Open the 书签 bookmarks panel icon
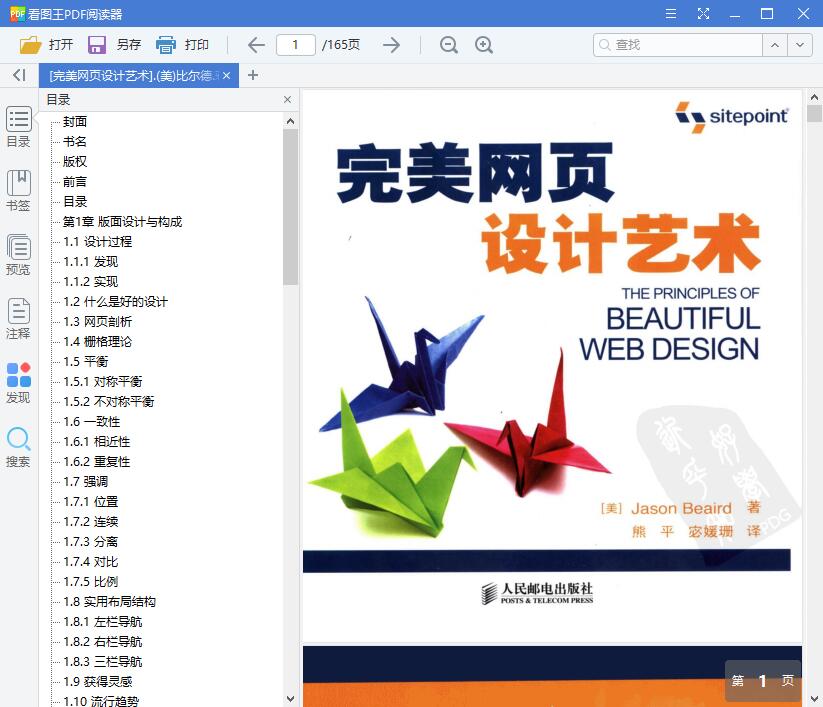 [18, 188]
